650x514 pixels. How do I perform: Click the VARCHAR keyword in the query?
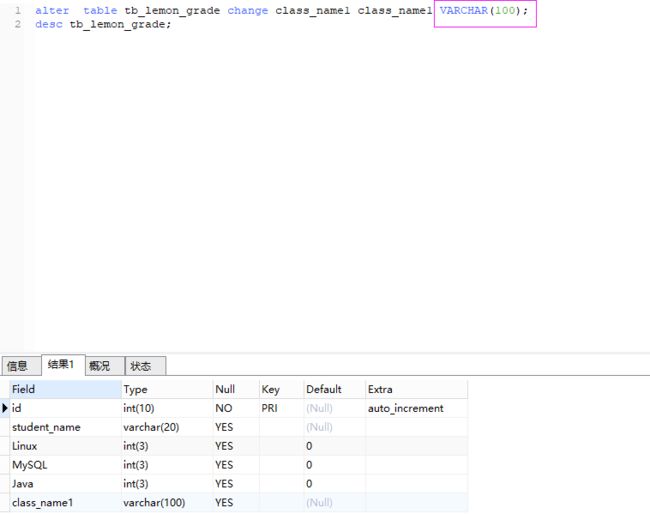463,10
